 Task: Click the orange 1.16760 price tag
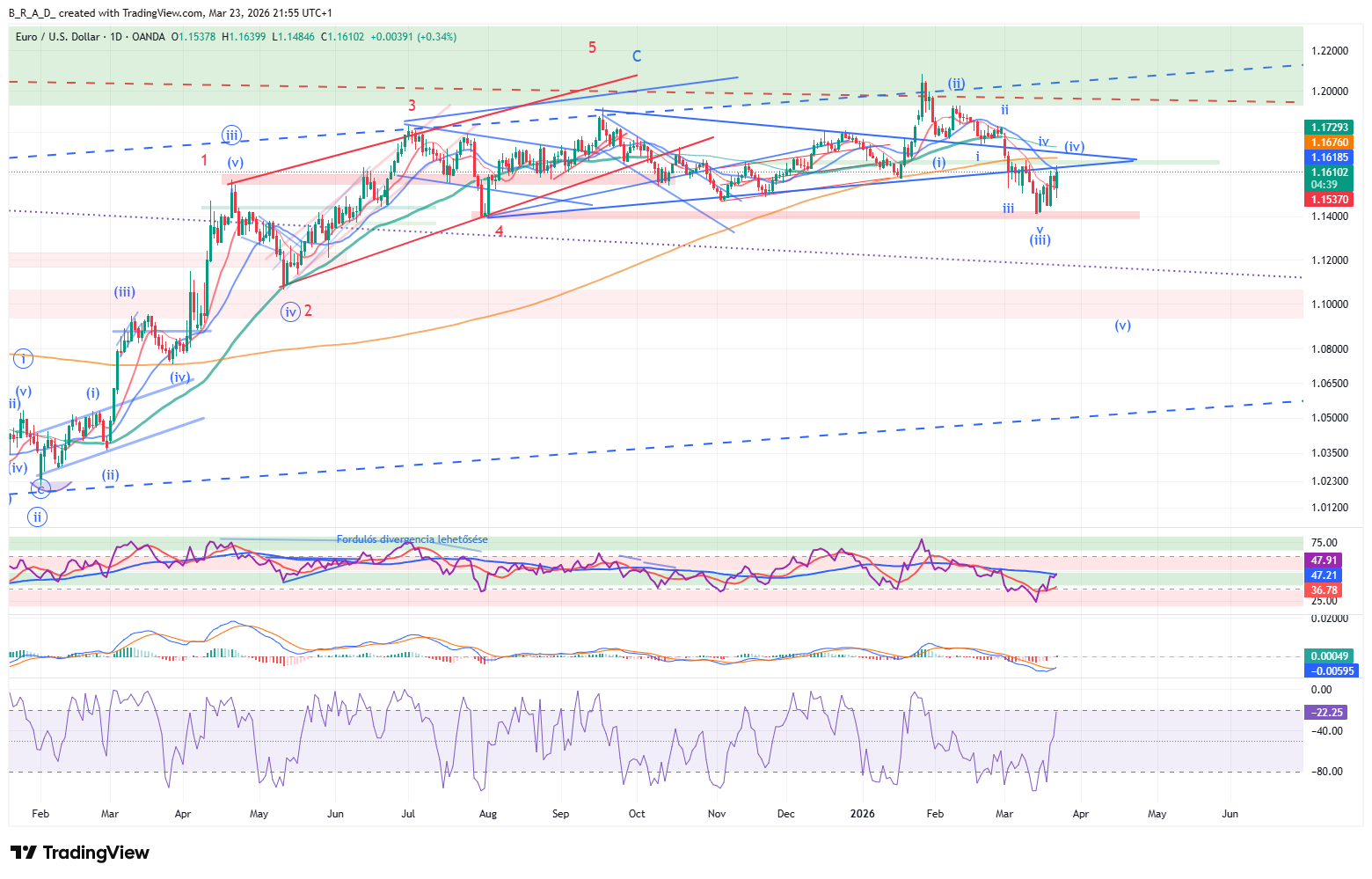[1329, 143]
